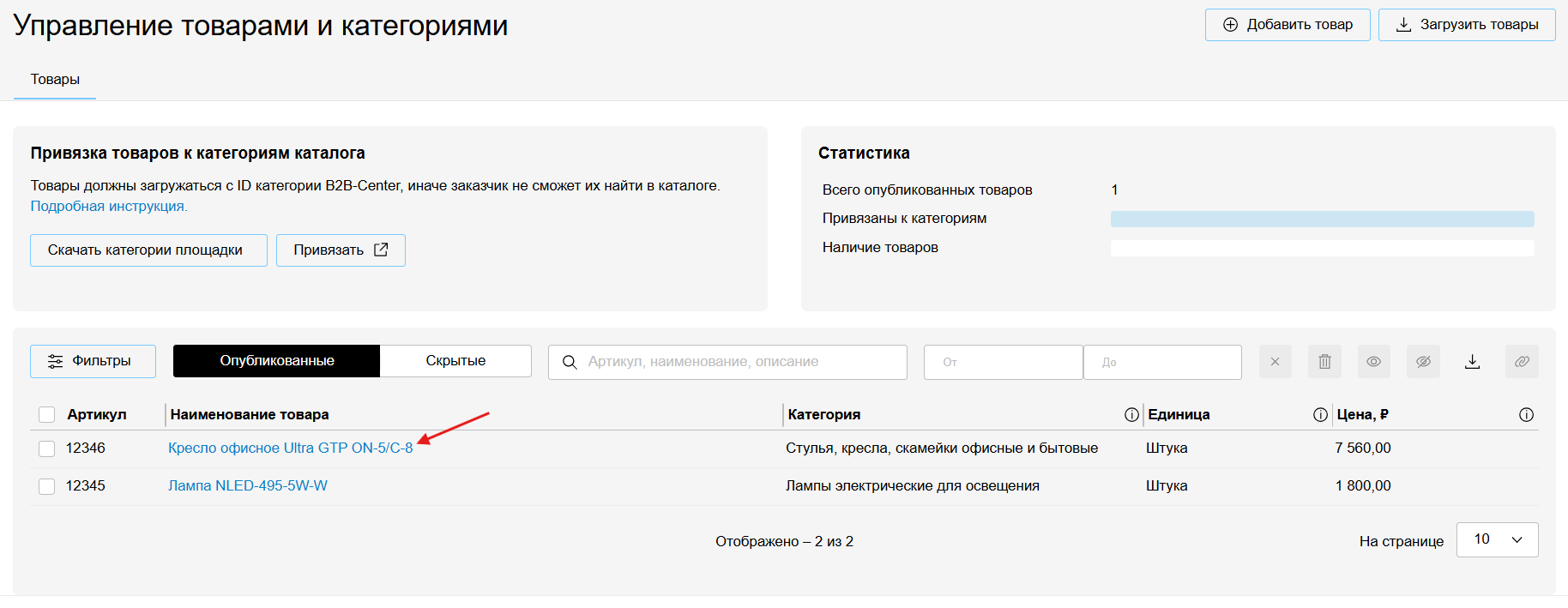Click the crossed-eye hide-products icon
Image resolution: width=1568 pixels, height=608 pixels.
(x=1423, y=362)
